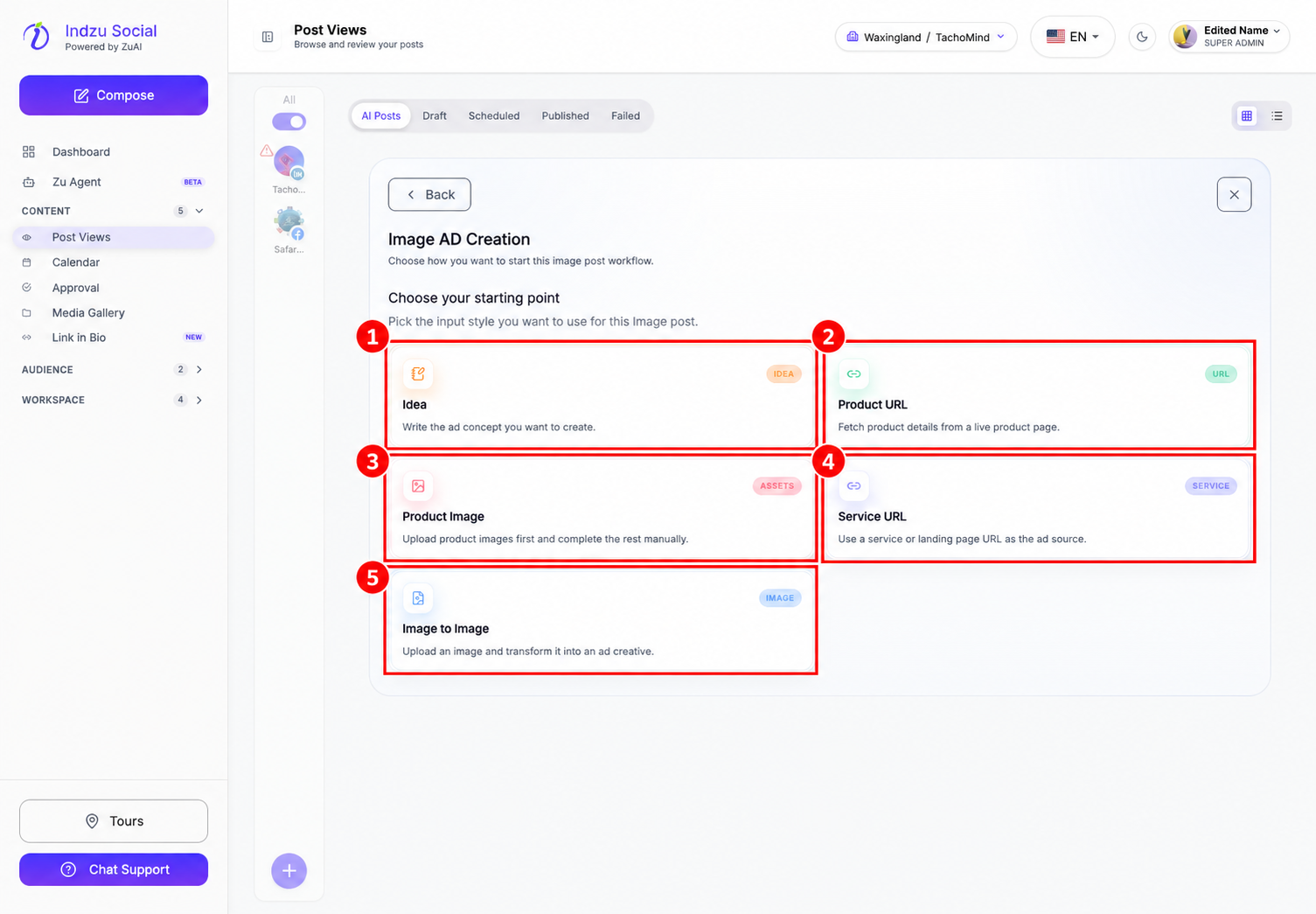Viewport: 1316px width, 914px height.
Task: Click the Service URL link icon
Action: coord(853,485)
